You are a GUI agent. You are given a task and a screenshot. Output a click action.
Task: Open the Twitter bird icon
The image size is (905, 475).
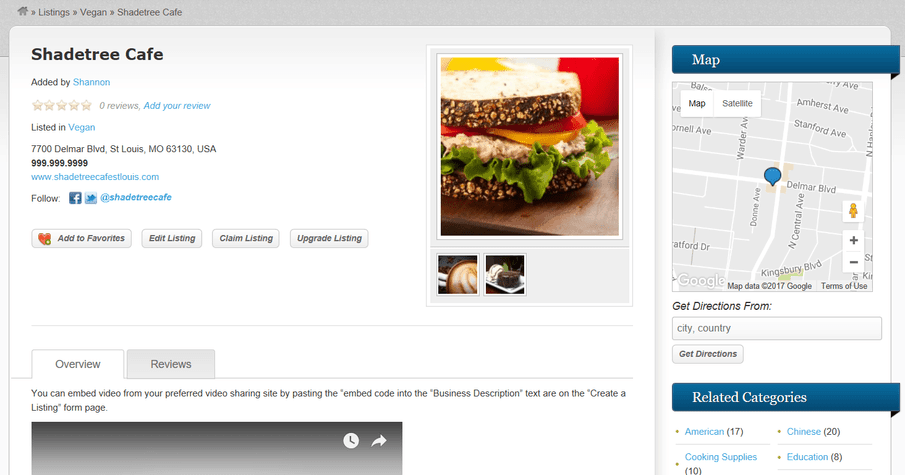pos(91,198)
